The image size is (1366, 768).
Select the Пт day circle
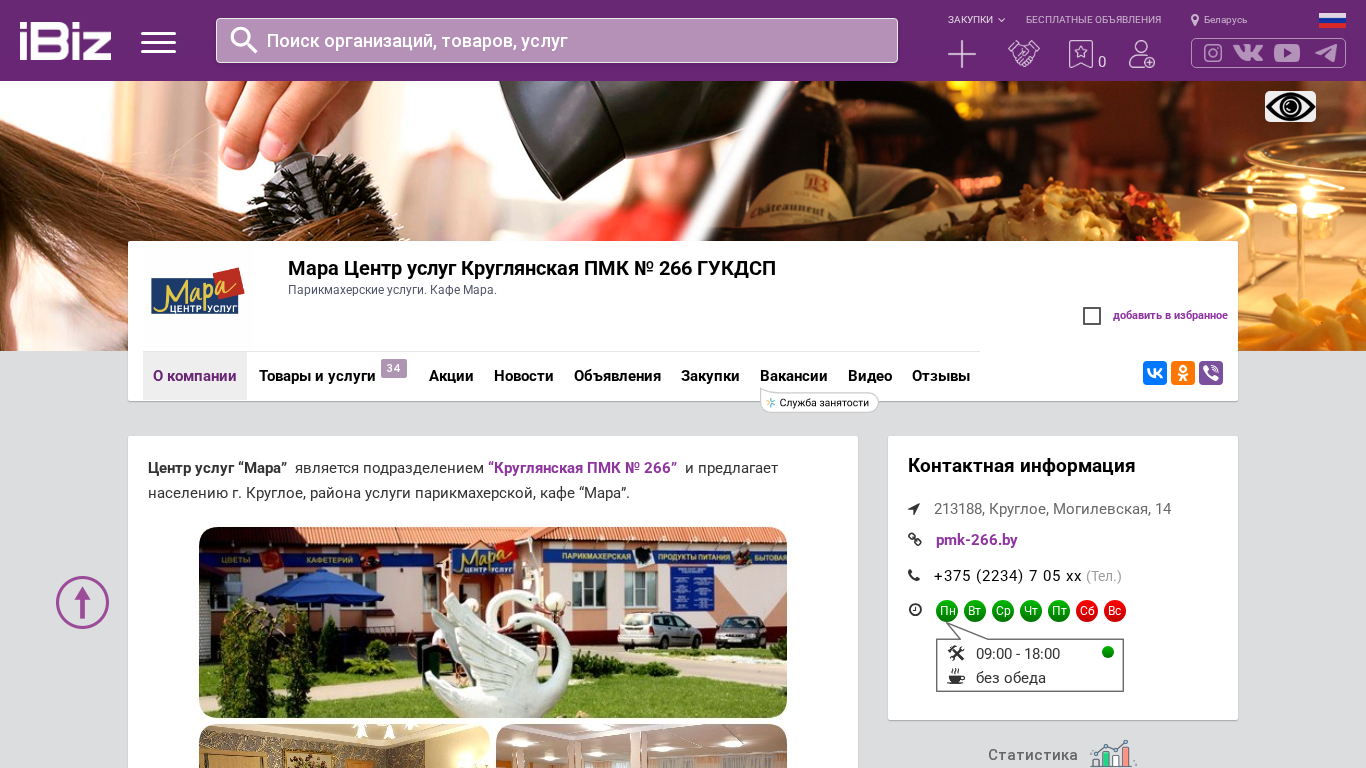(1059, 611)
